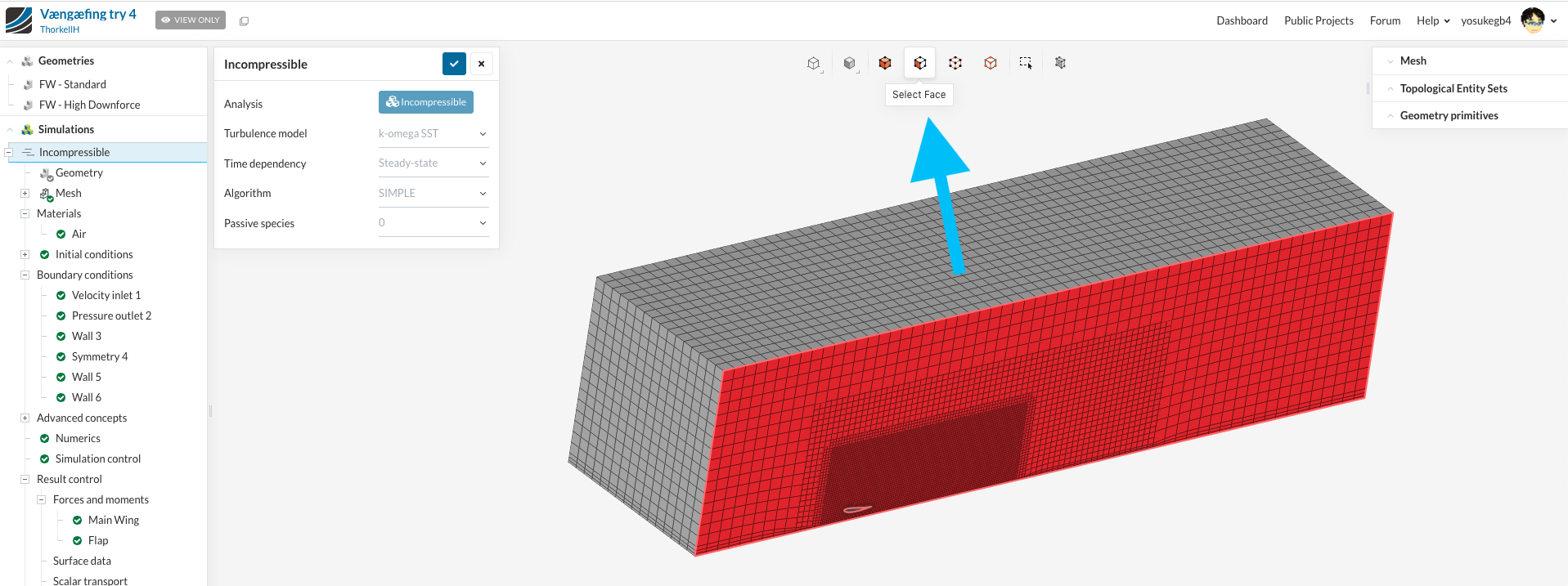Open the ThorkellH user link

pos(60,29)
